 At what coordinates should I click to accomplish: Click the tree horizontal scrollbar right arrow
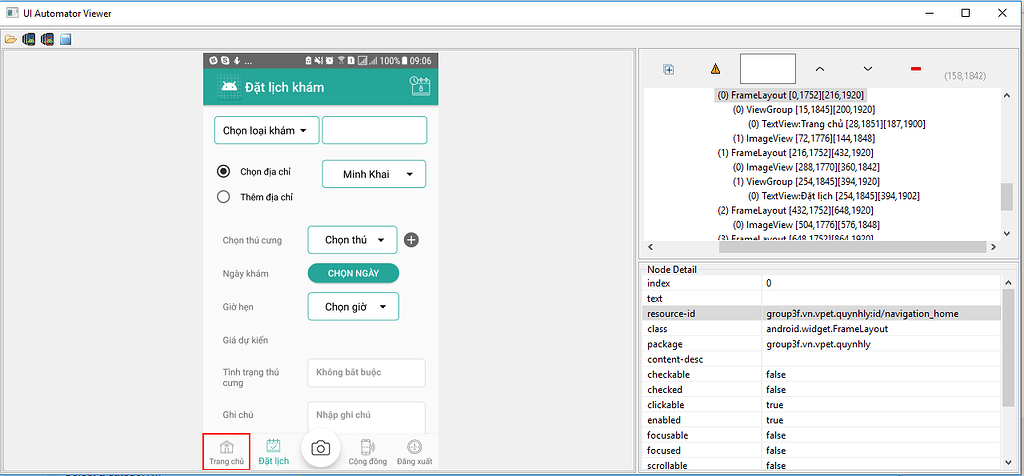click(993, 247)
